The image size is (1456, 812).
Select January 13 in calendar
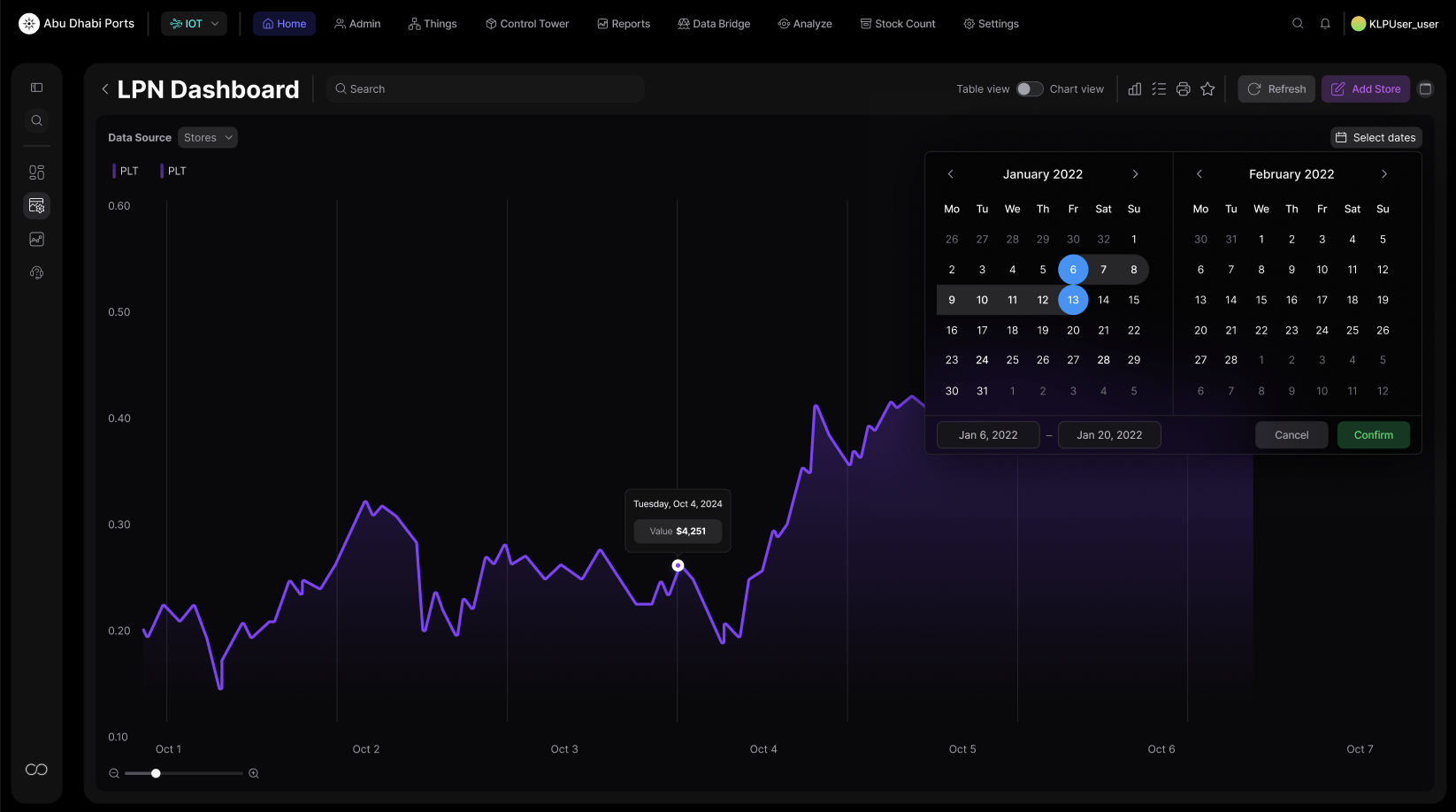tap(1073, 300)
